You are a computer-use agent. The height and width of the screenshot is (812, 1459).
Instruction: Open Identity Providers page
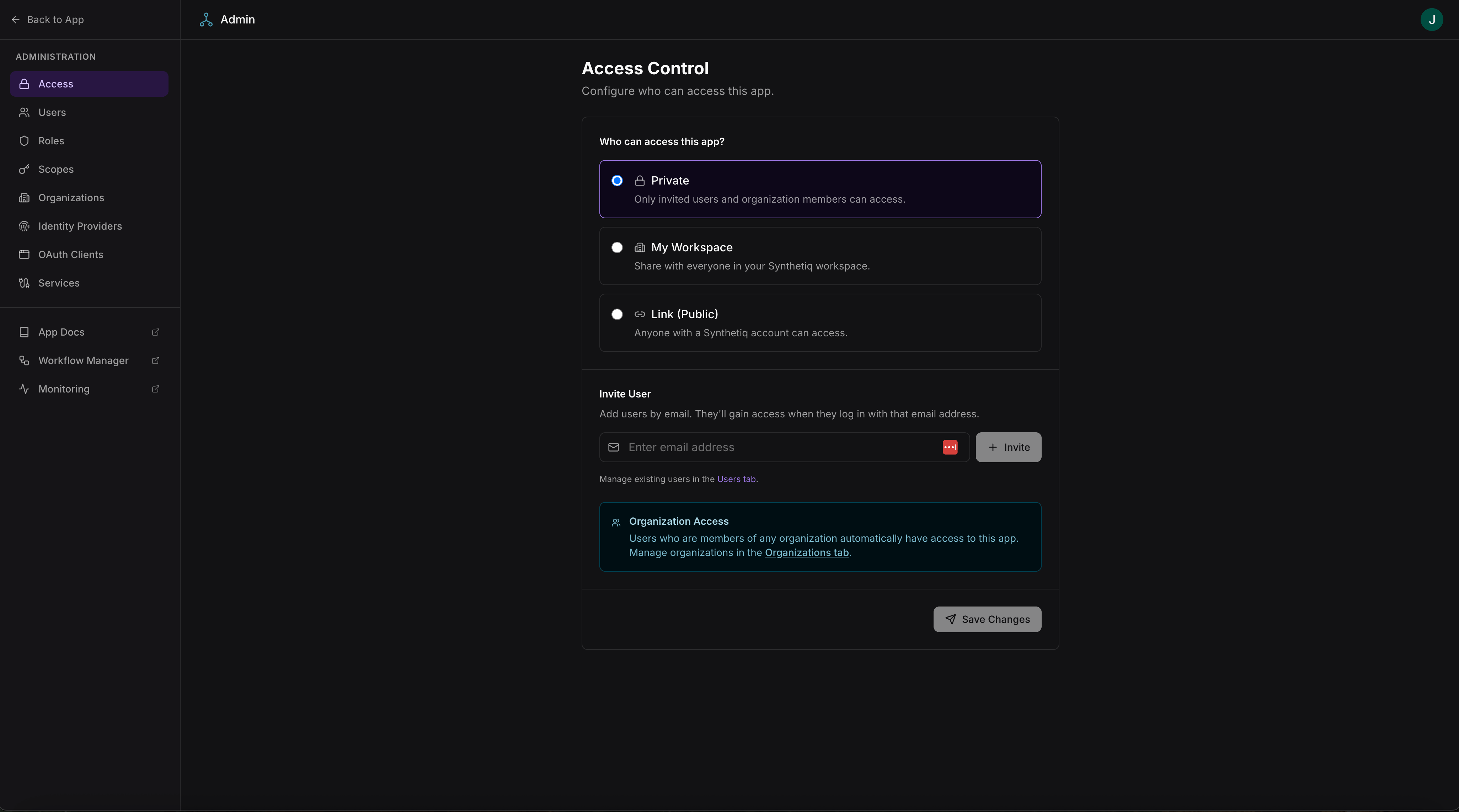pyautogui.click(x=89, y=226)
